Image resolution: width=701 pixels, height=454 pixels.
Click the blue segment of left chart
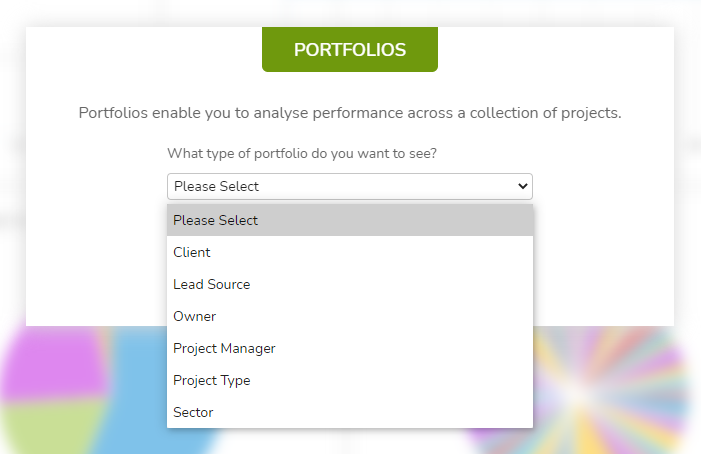click(136, 393)
